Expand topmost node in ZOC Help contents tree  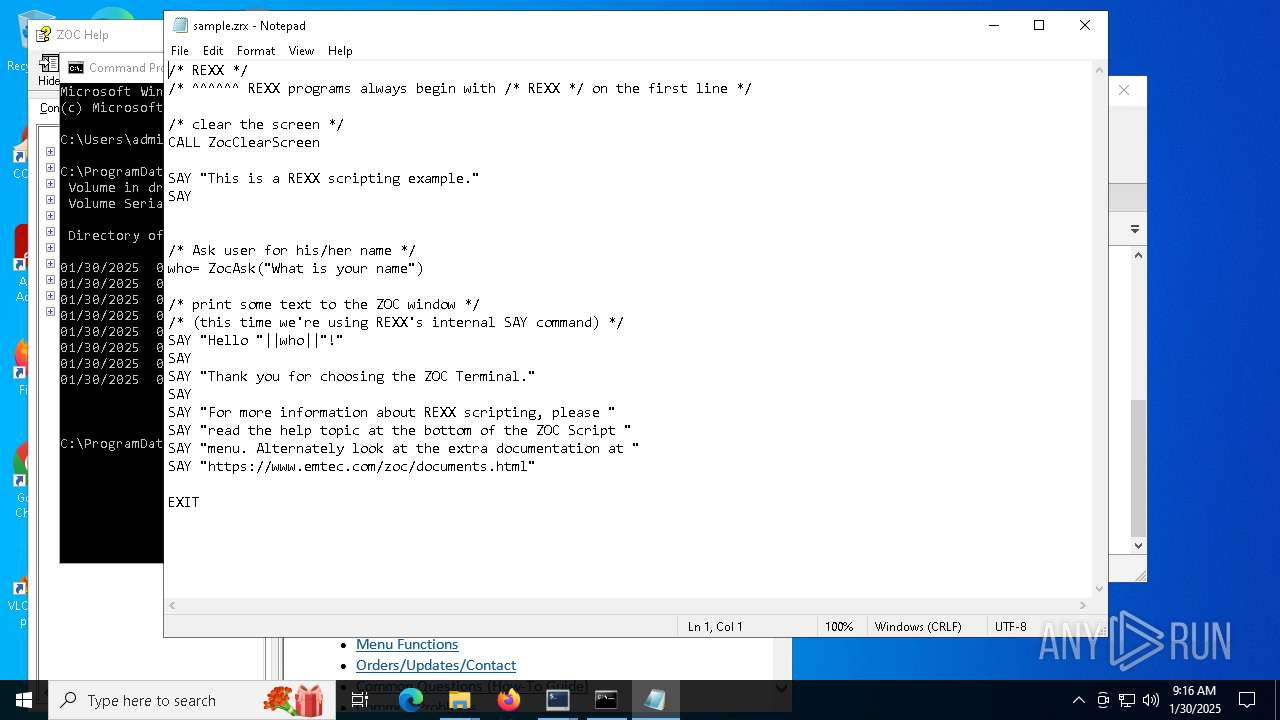point(50,152)
